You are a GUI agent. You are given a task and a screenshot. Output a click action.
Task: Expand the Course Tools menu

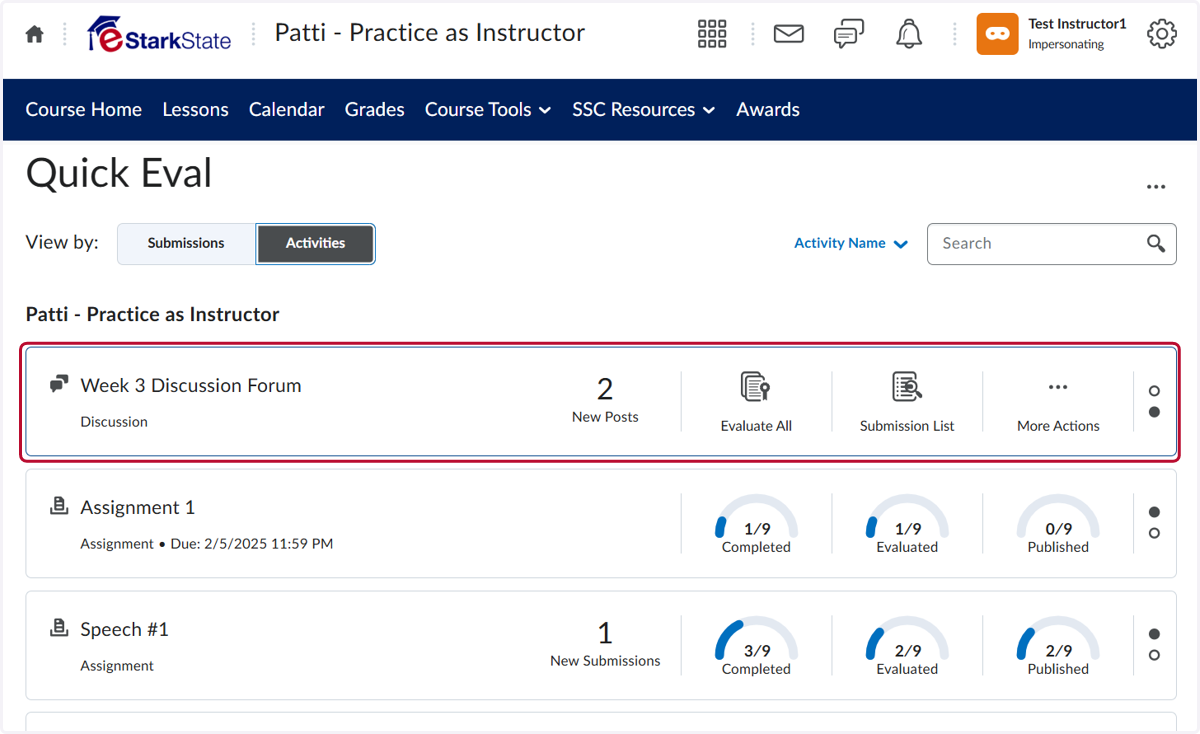[x=488, y=110]
